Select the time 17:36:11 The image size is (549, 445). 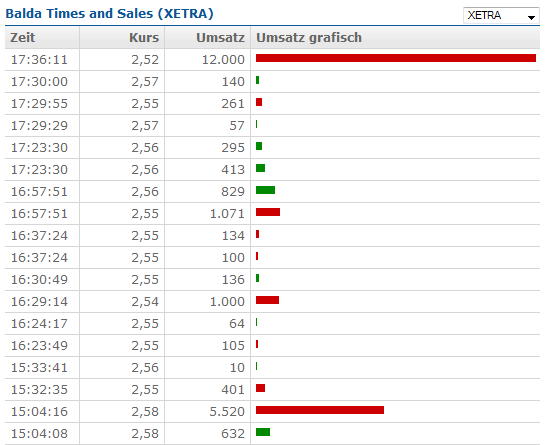click(39, 60)
